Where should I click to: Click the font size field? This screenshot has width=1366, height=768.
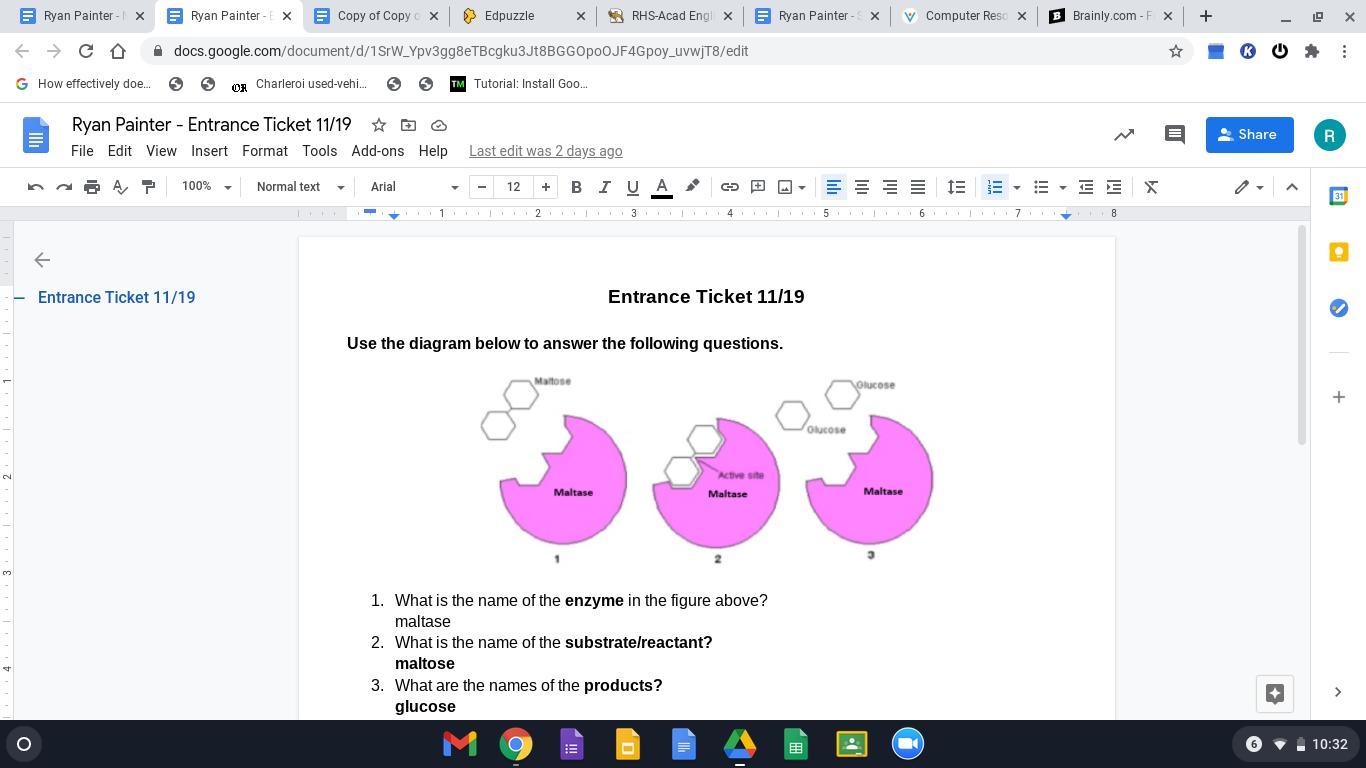(514, 187)
